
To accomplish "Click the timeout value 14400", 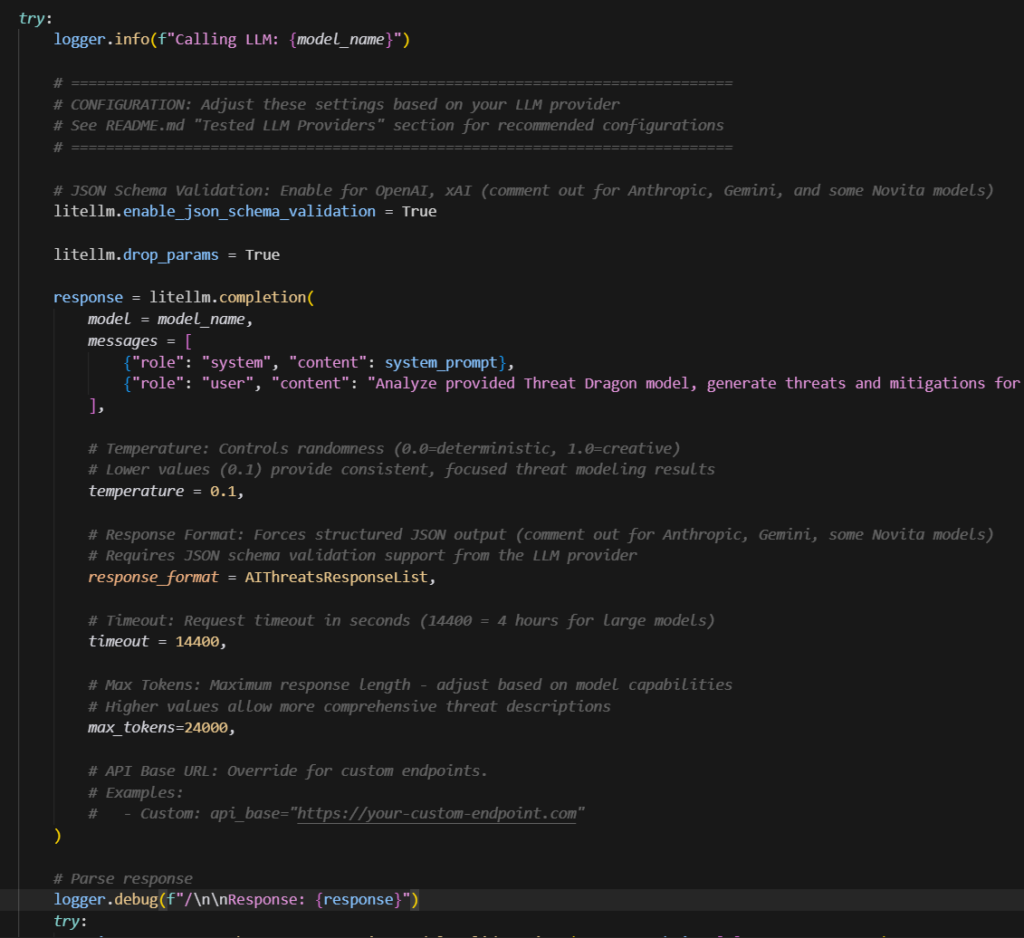I will [200, 641].
